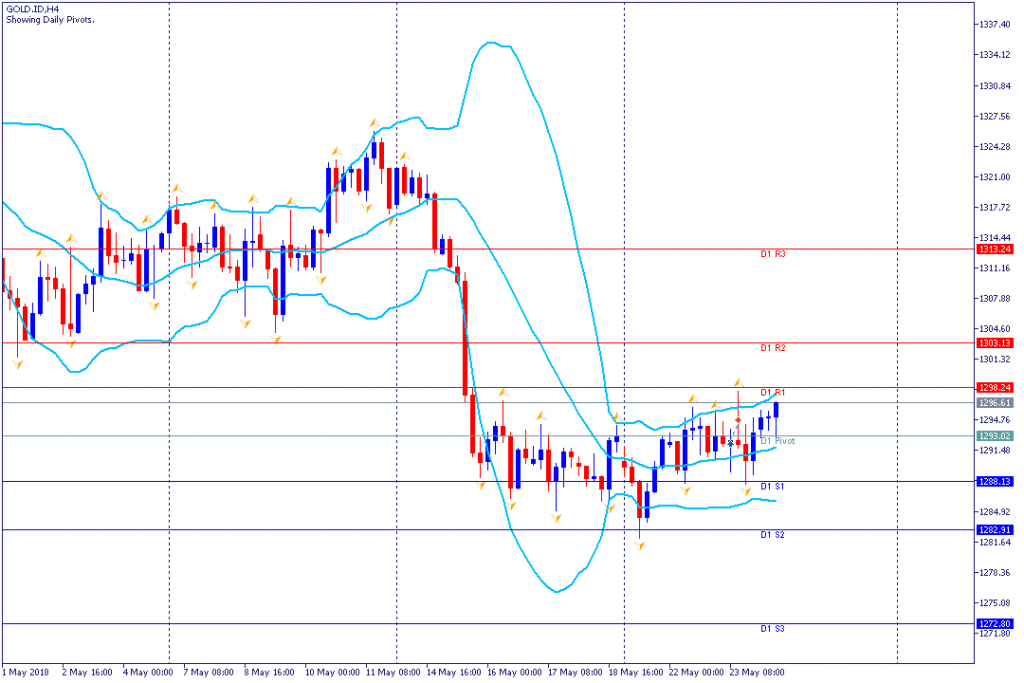Screen dimensions: 1024x683
Task: Click the 1303.13 red price tag
Action: coord(995,343)
